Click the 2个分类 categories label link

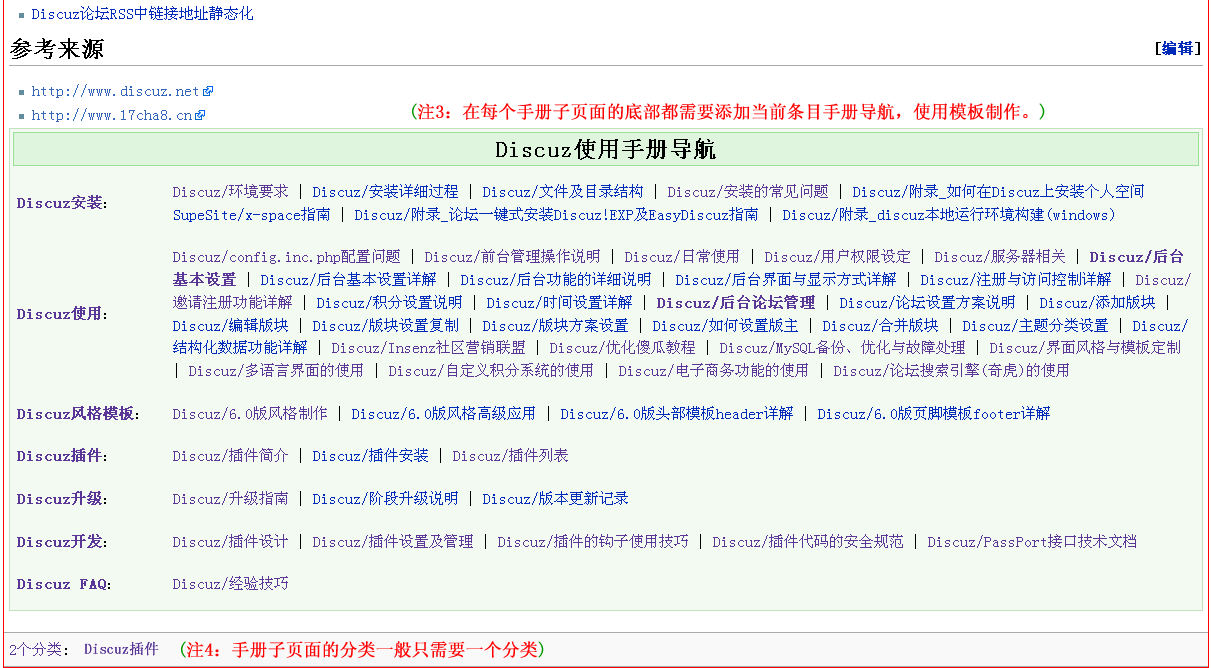[34, 650]
